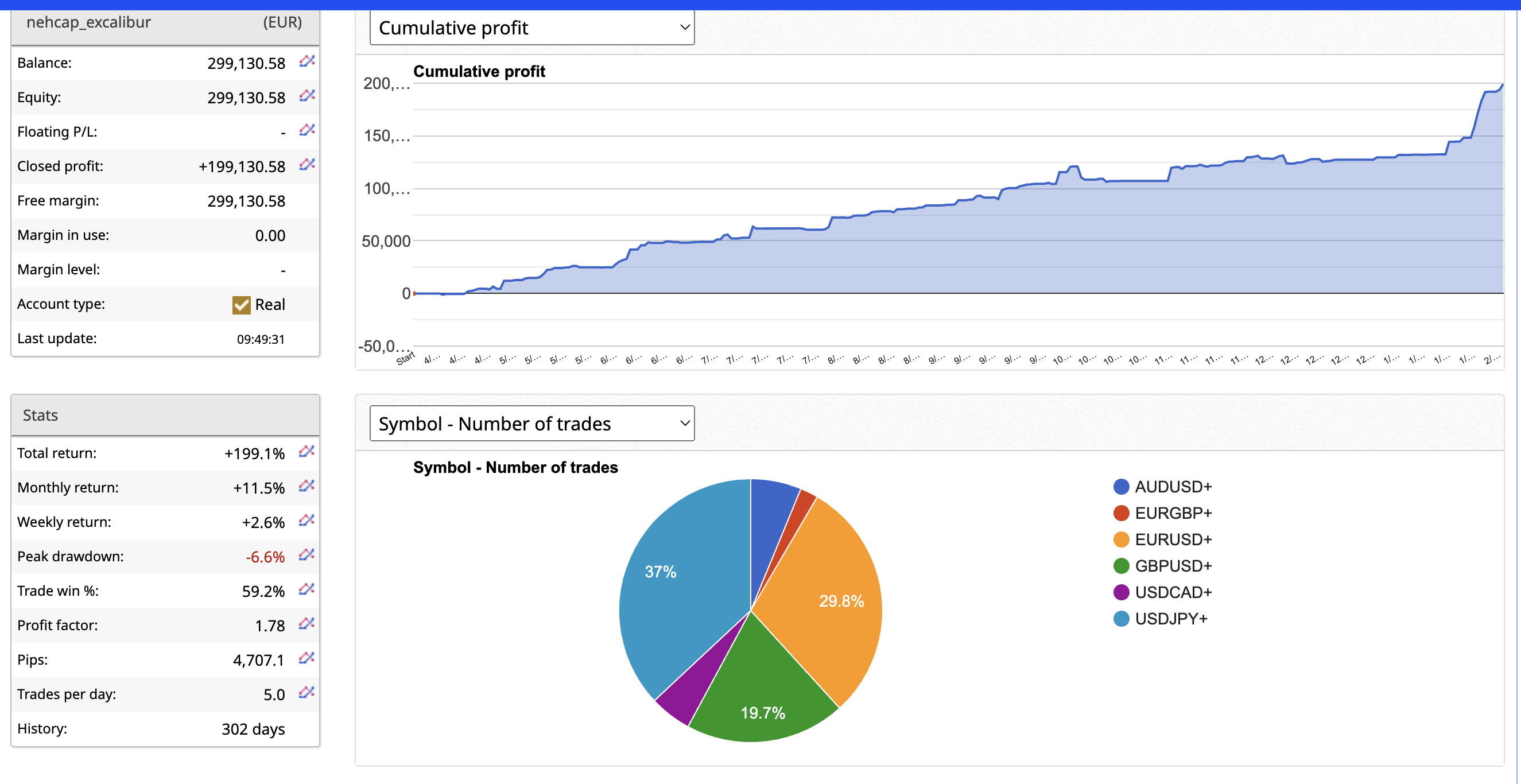The image size is (1521, 784).
Task: Open Floating P/L chart icon
Action: pos(306,130)
